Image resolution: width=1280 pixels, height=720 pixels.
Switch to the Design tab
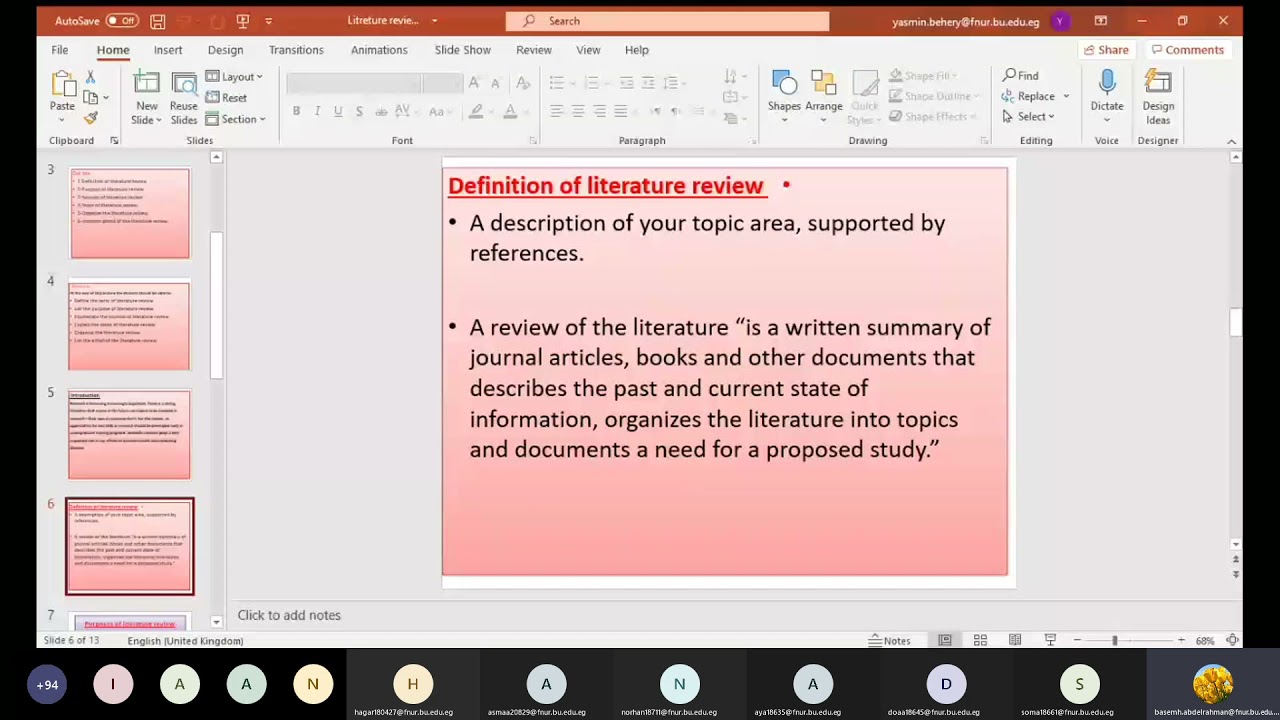[x=225, y=50]
